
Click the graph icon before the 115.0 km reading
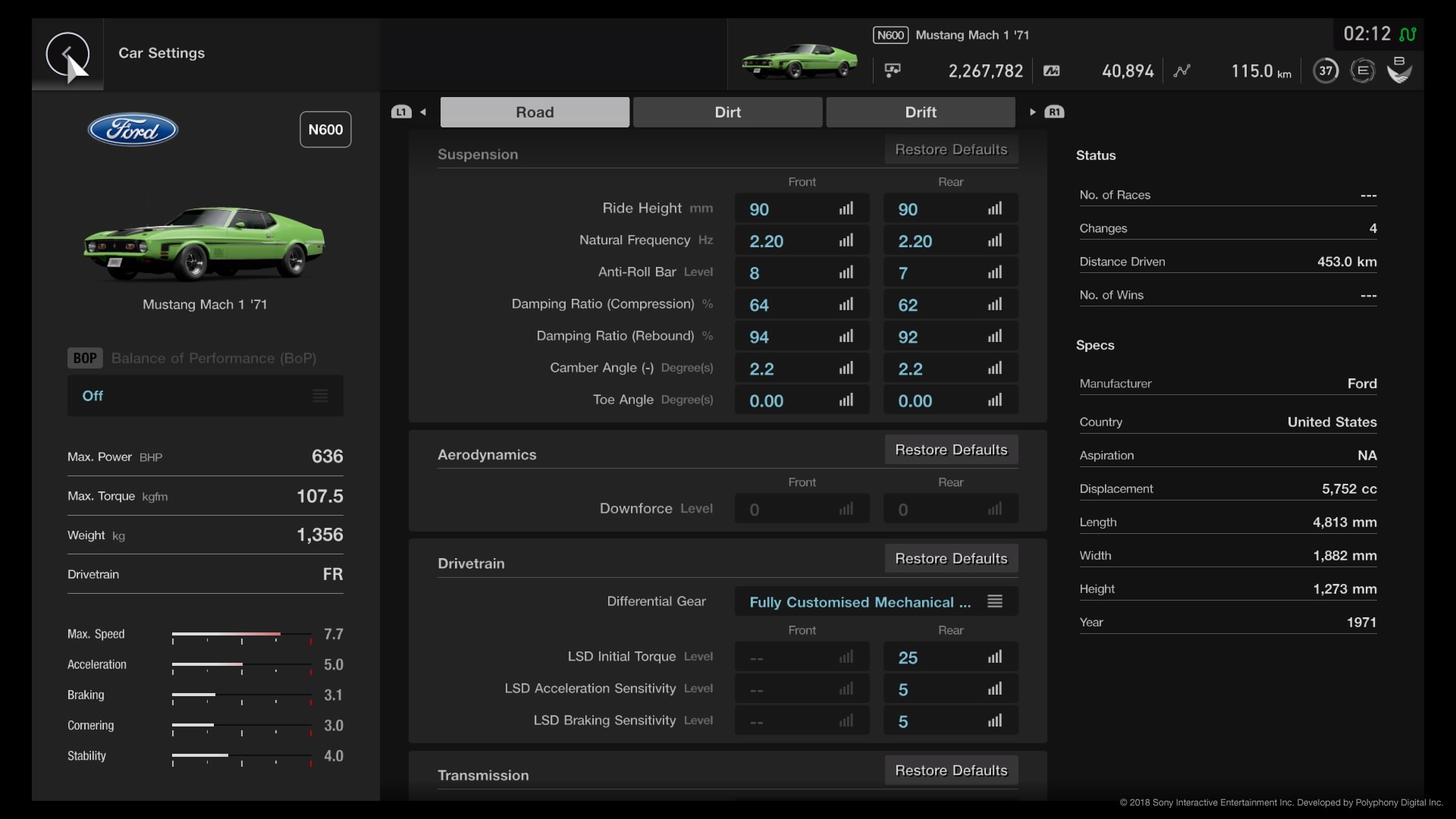[x=1183, y=70]
